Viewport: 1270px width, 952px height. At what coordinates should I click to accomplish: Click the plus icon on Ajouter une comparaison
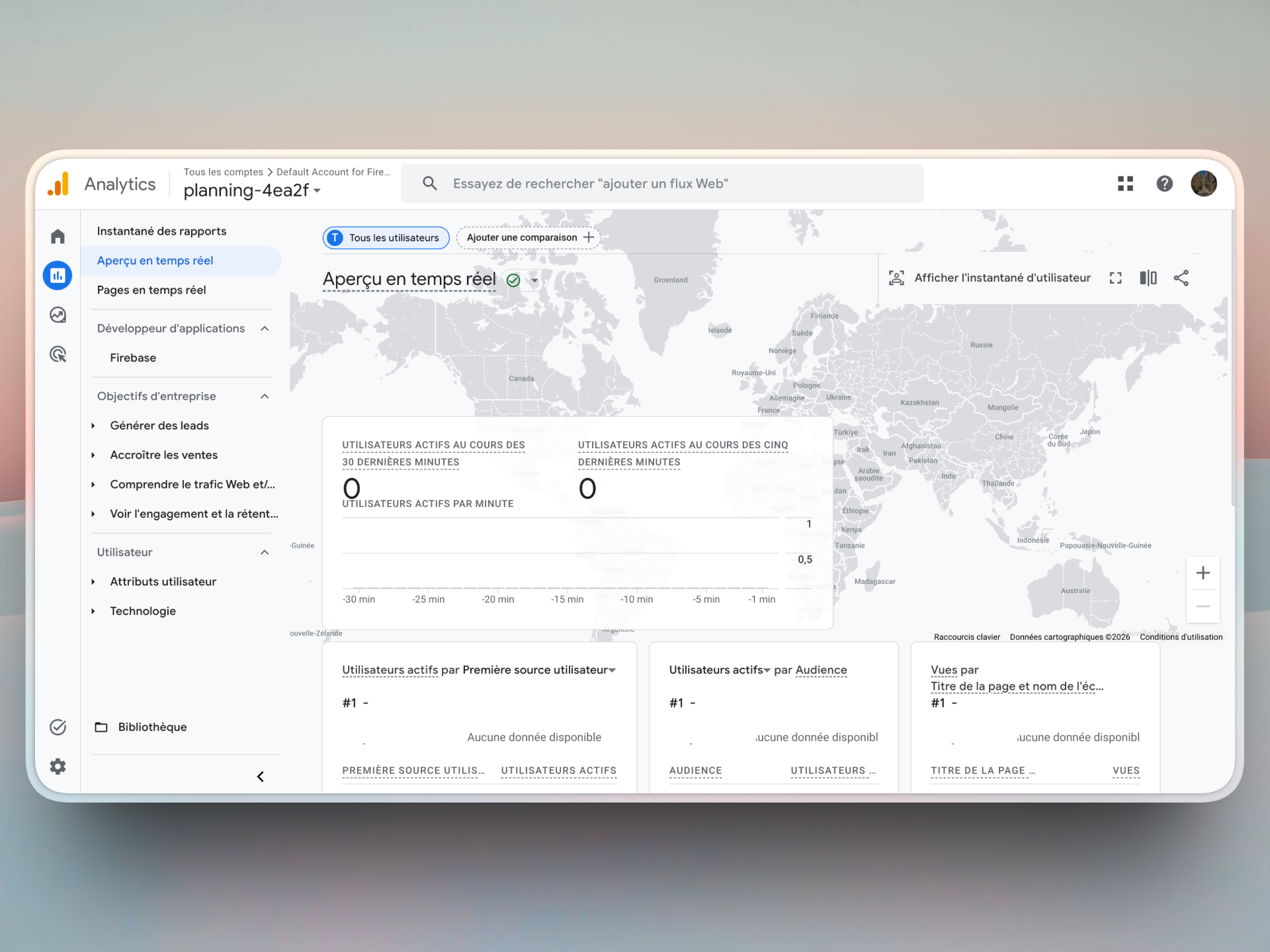point(589,237)
